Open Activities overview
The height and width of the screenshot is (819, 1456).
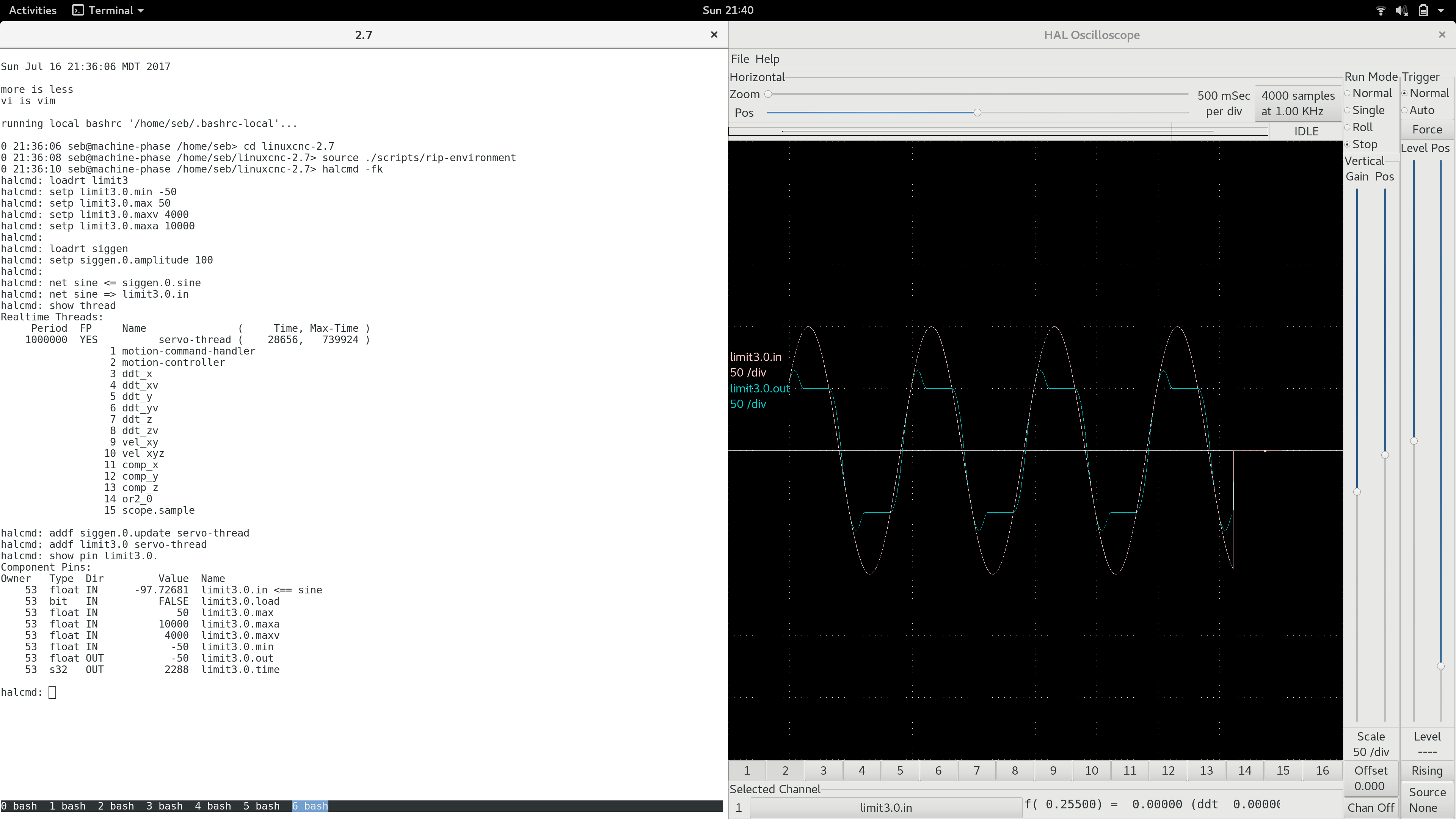tap(33, 10)
